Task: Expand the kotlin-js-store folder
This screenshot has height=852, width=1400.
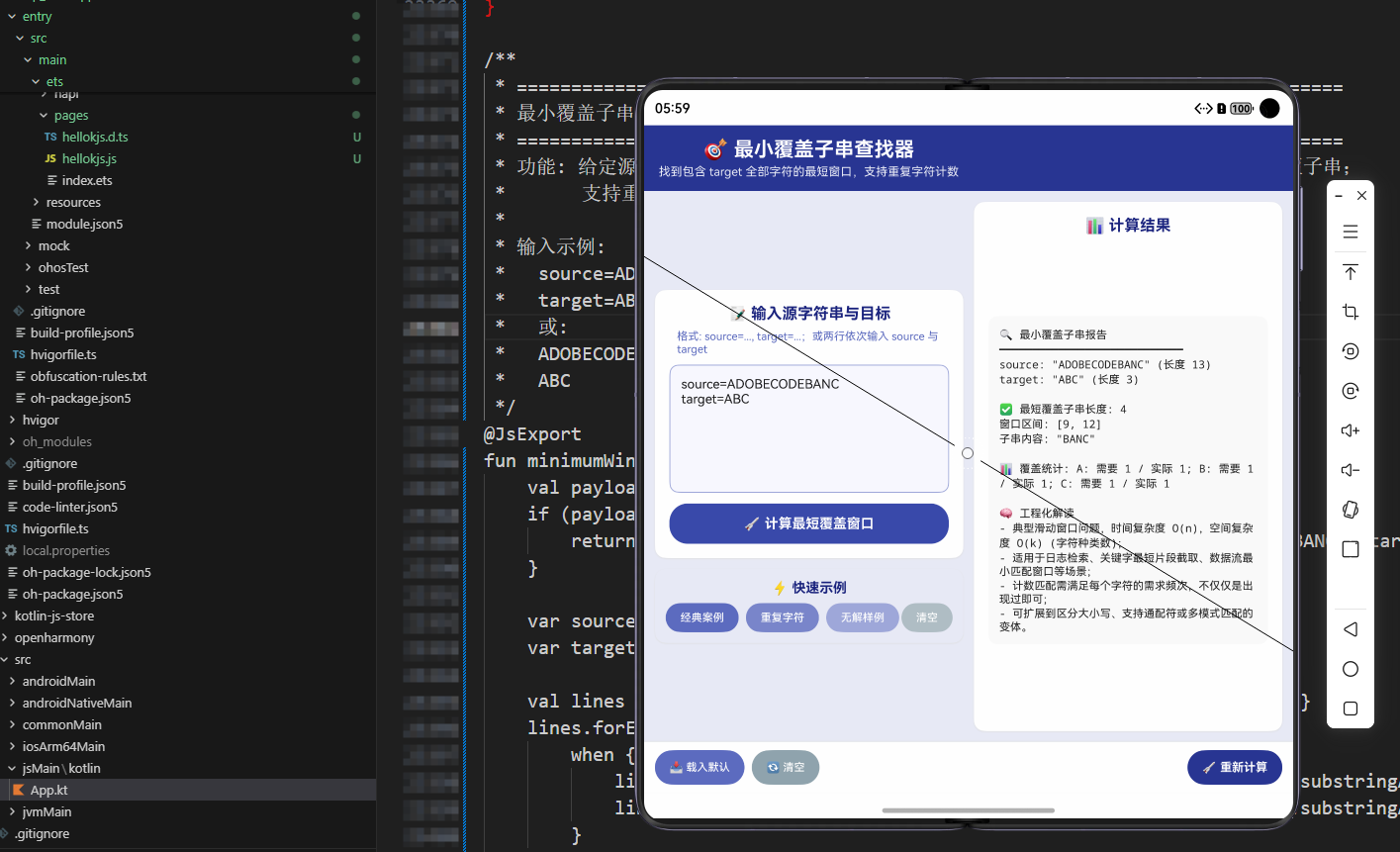Action: click(4, 615)
